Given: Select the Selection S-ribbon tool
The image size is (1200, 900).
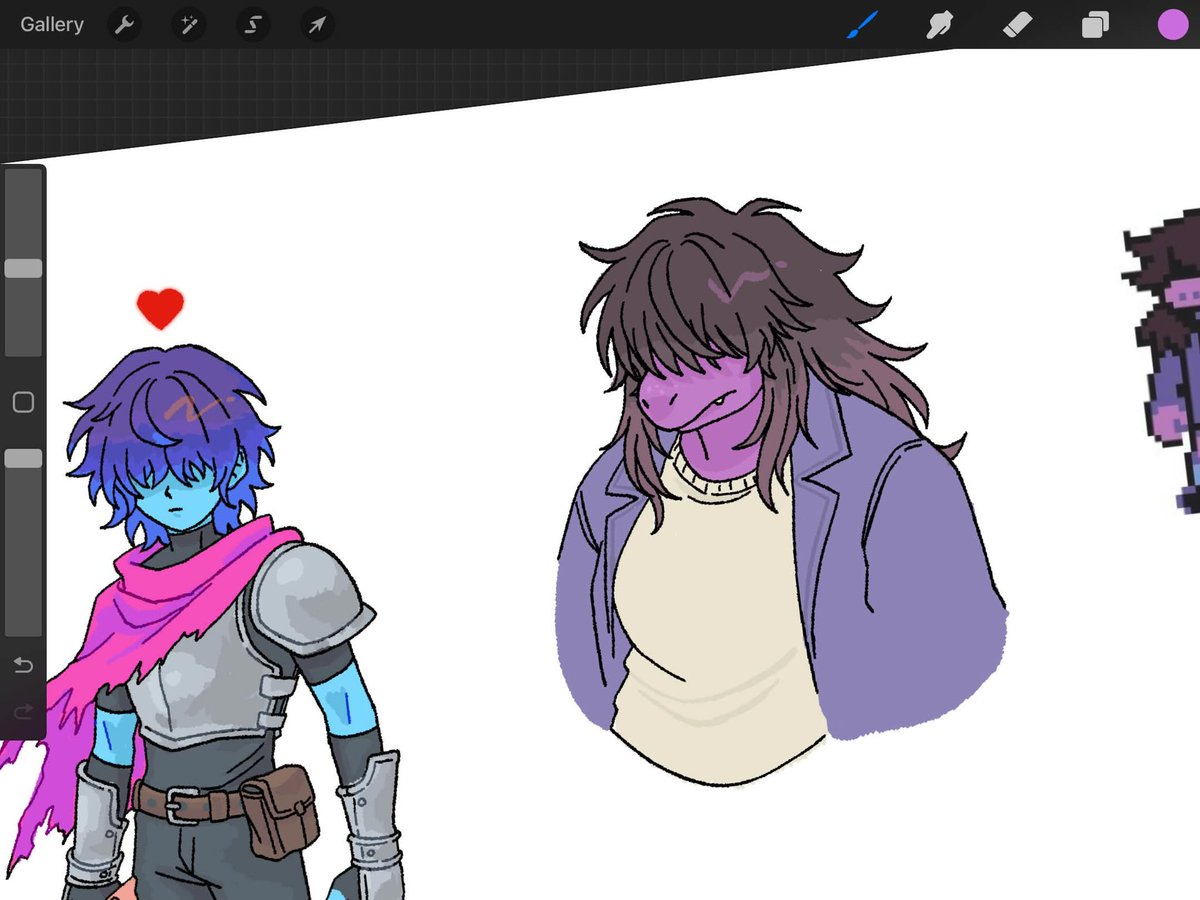Looking at the screenshot, I should click(253, 24).
